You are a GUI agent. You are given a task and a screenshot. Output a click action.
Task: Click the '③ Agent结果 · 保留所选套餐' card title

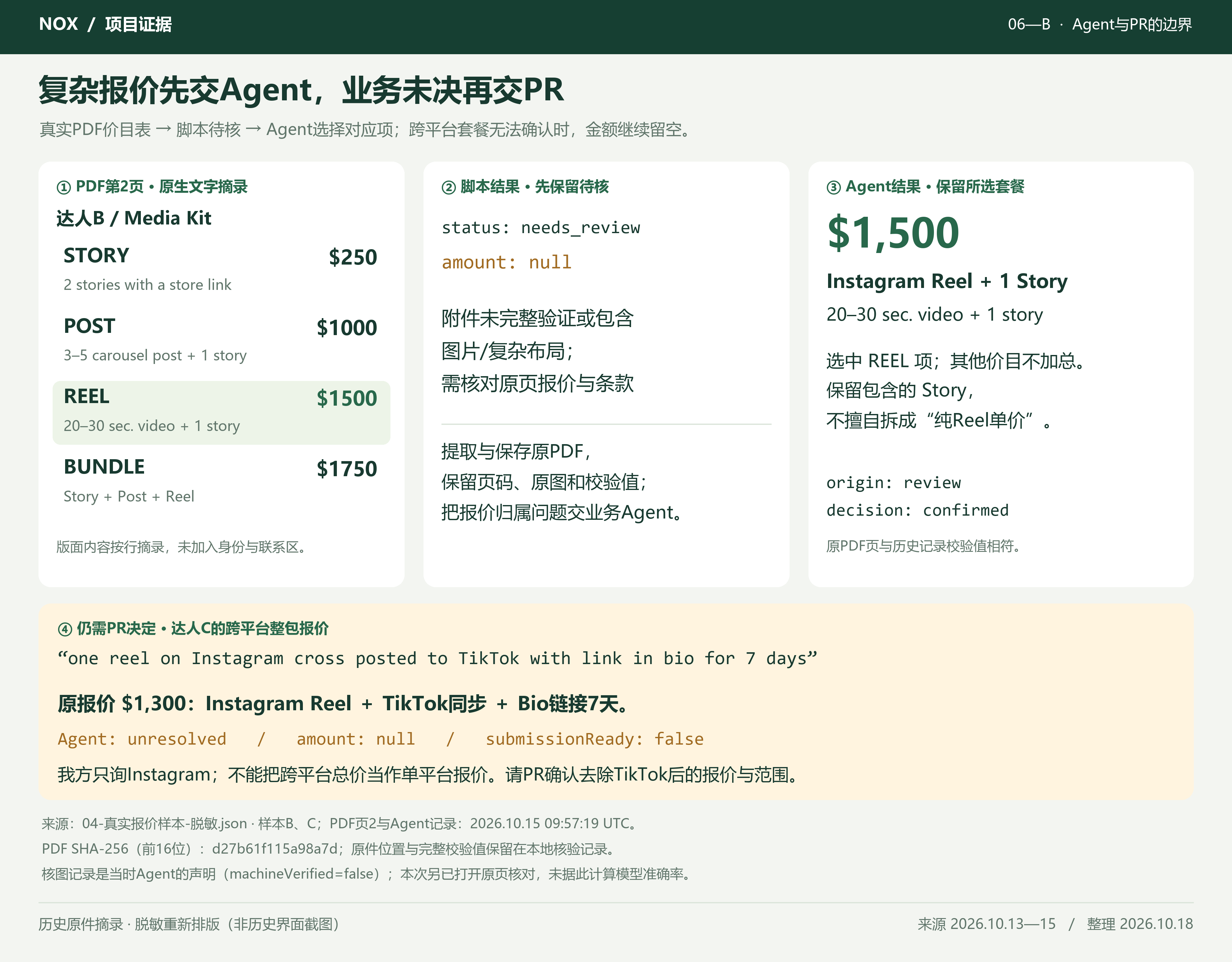[925, 187]
